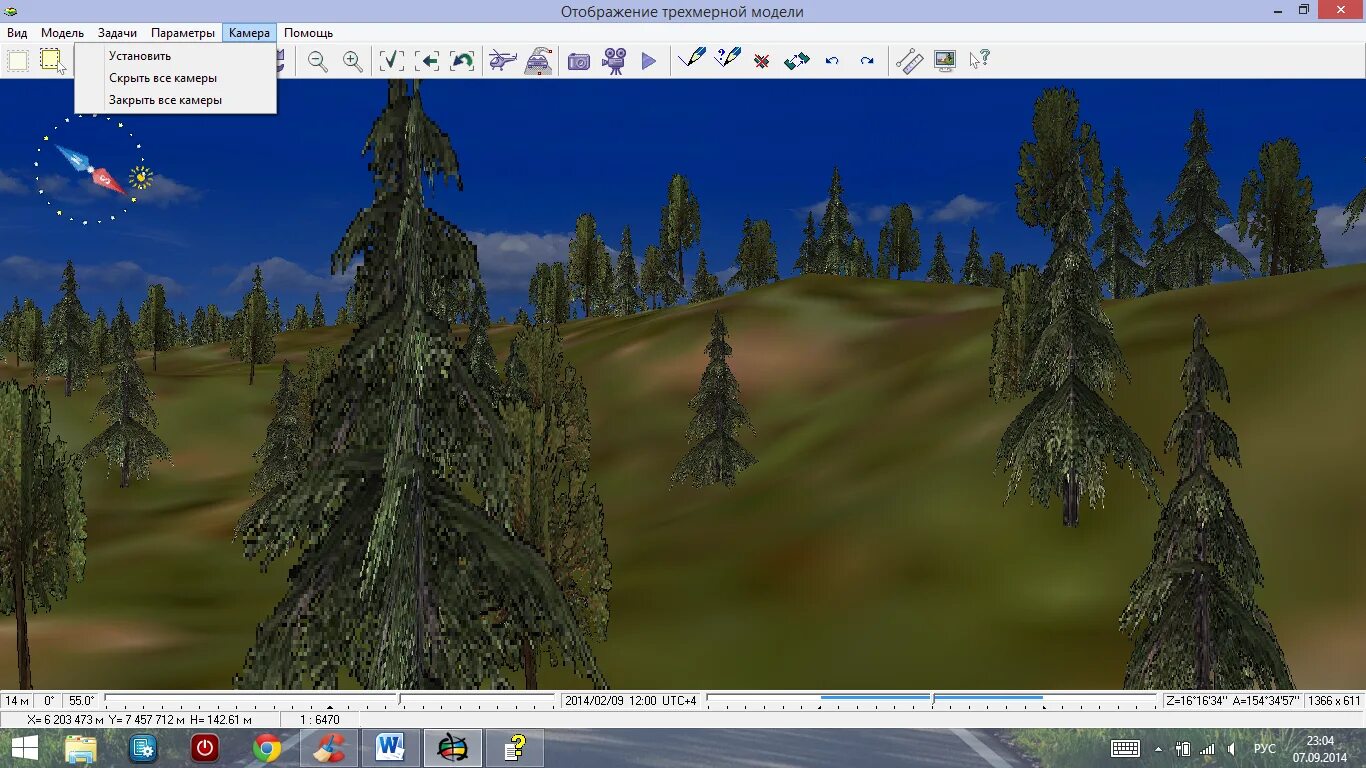Open the Помощь menu
Screen dimensions: 1366x768
click(x=308, y=33)
